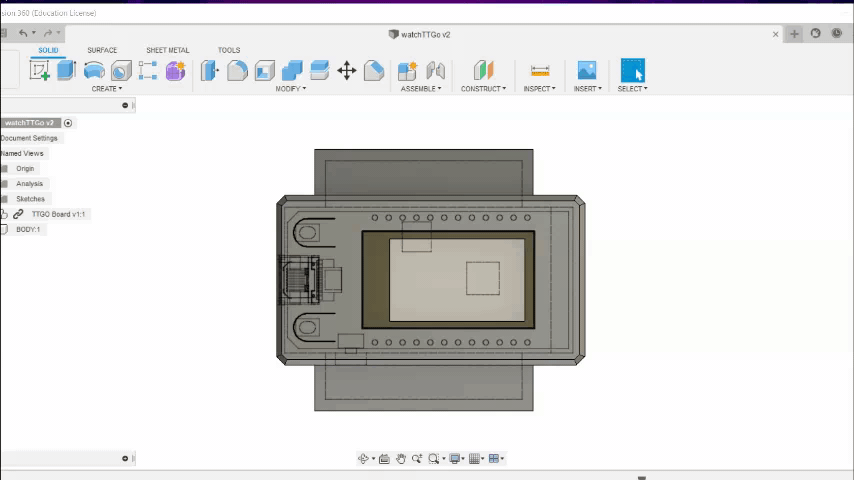The image size is (854, 480).
Task: Activate the Move/Copy arrows tool
Action: (347, 70)
